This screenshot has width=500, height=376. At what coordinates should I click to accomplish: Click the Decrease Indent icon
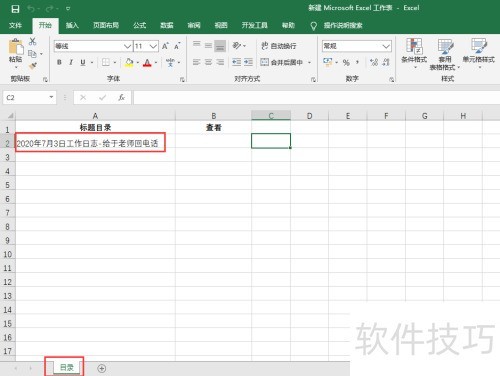click(237, 62)
